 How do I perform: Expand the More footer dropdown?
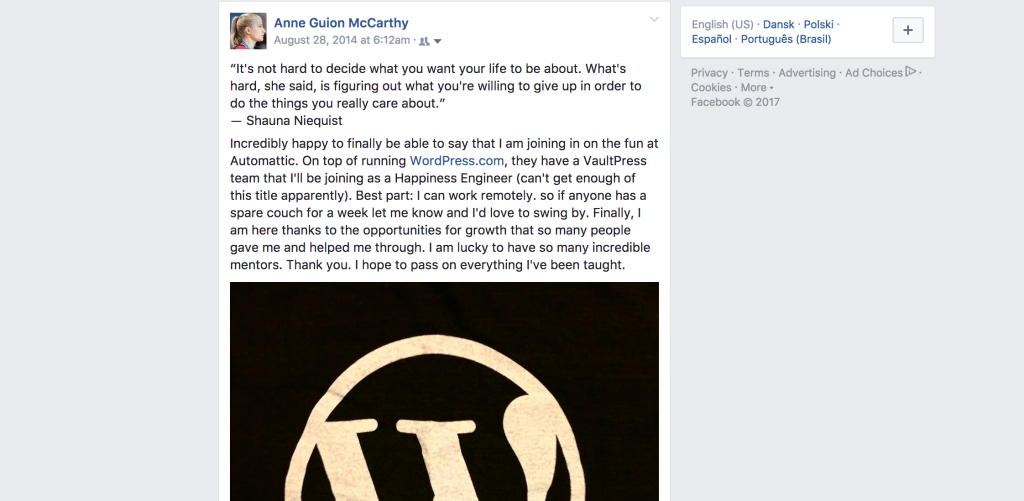pos(756,87)
